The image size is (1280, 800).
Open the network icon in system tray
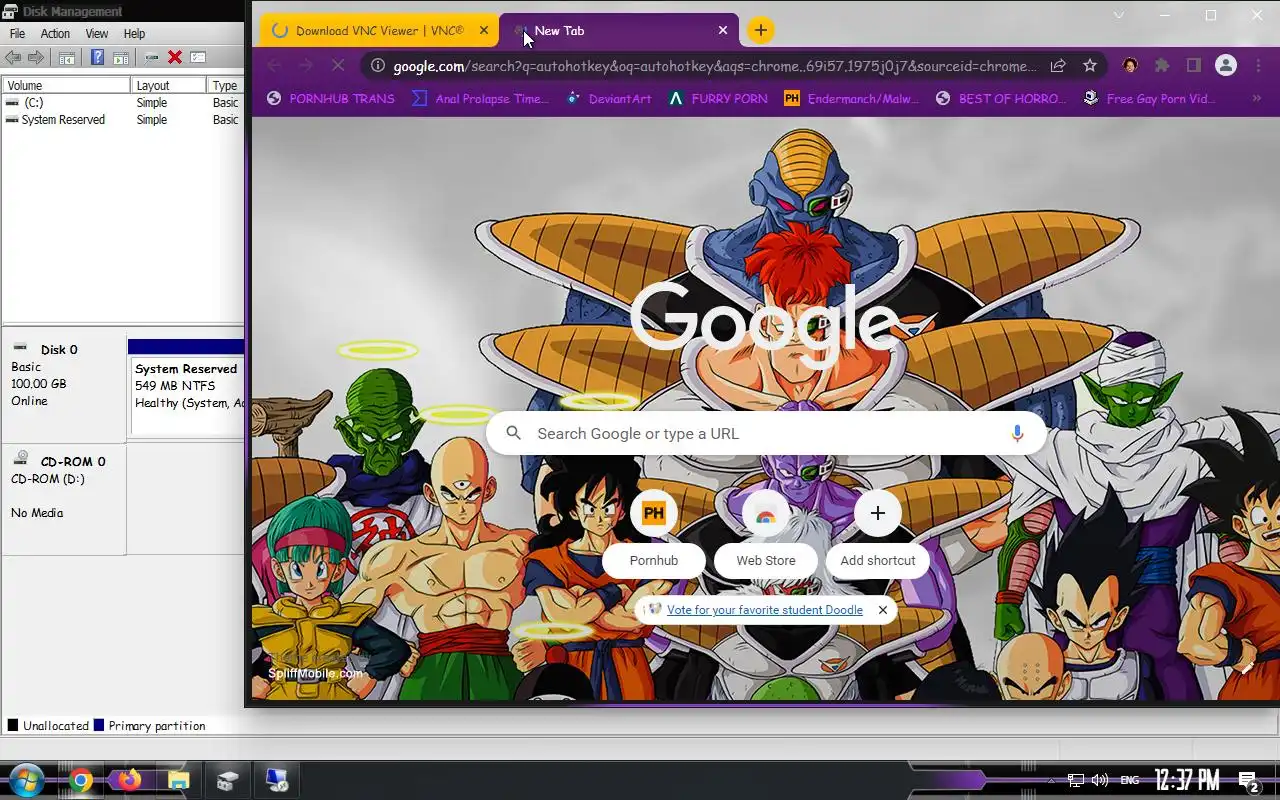click(1076, 780)
